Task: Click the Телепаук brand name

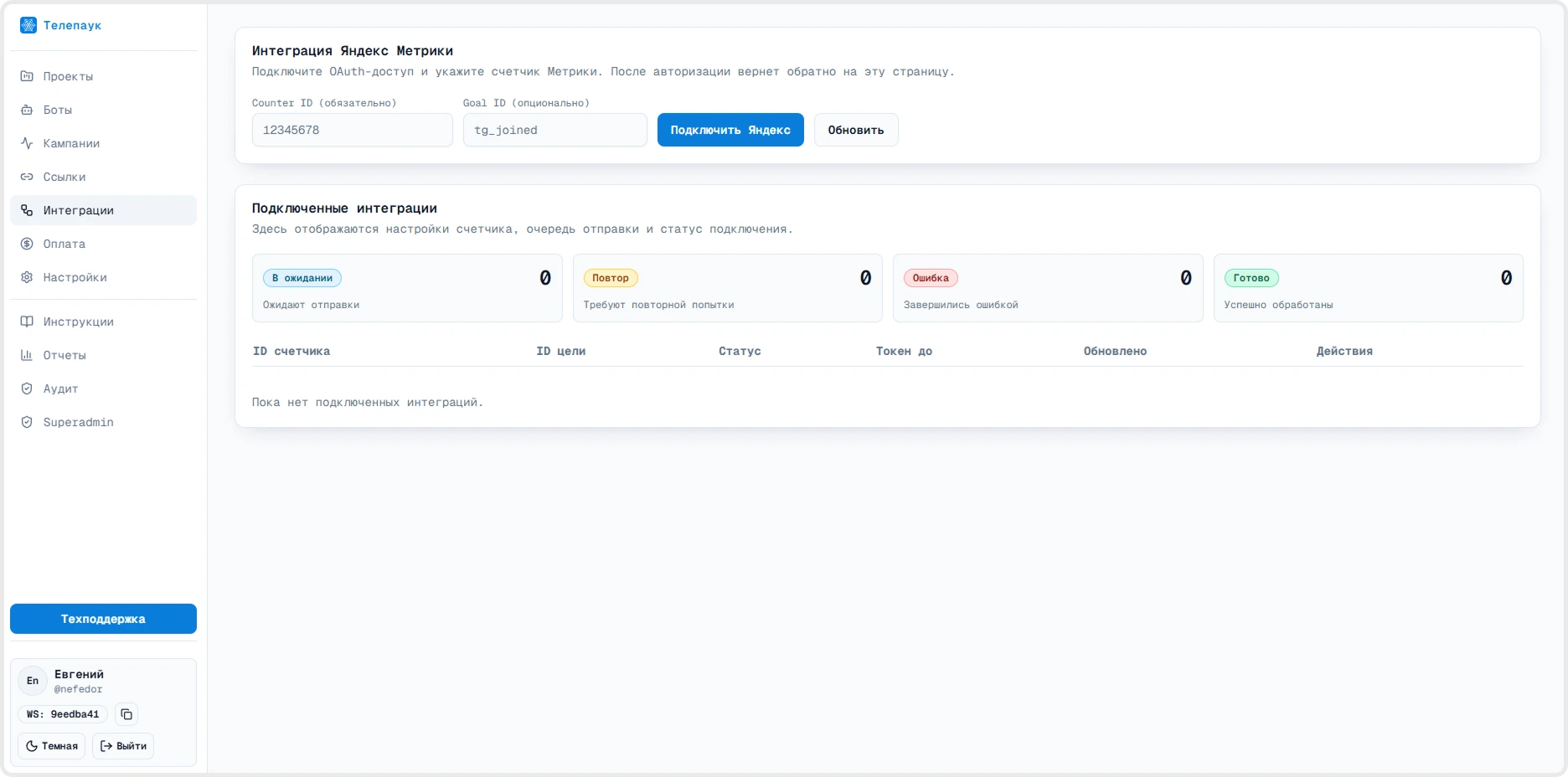Action: [x=72, y=25]
